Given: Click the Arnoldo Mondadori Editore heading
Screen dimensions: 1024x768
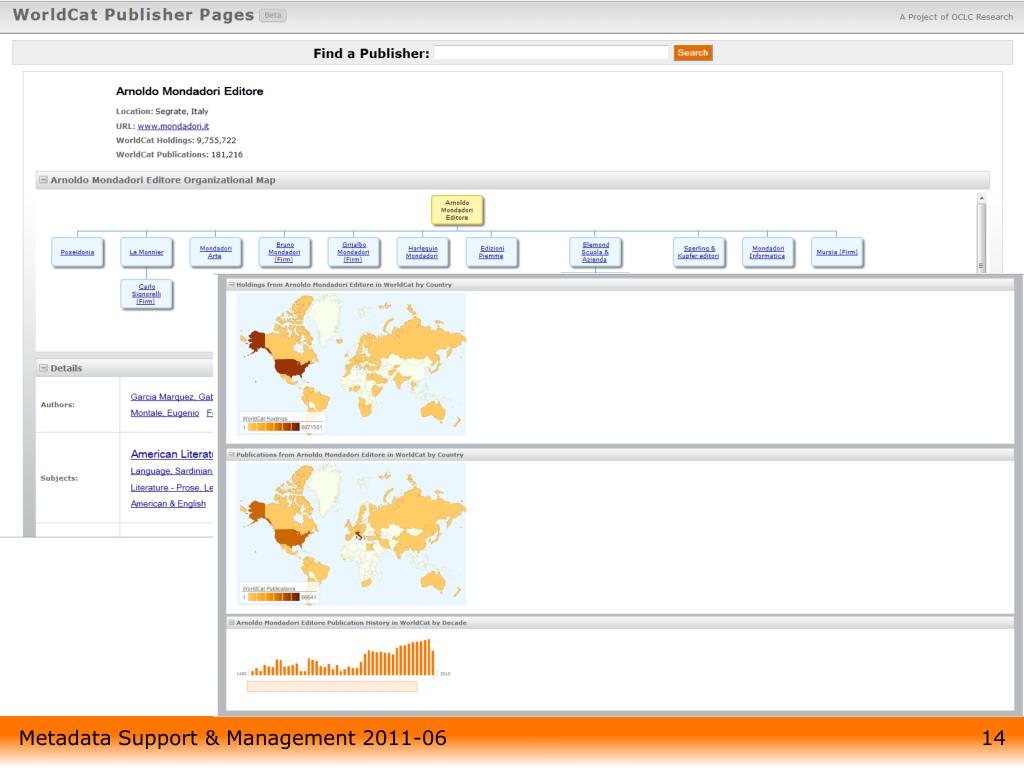Looking at the screenshot, I should [189, 91].
